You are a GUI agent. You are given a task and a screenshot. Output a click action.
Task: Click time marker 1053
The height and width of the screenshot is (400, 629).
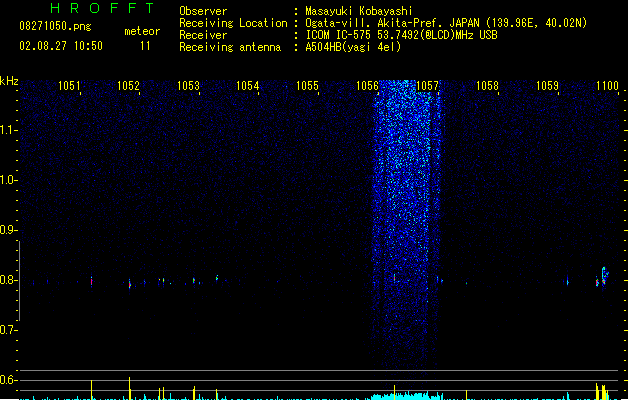188,86
